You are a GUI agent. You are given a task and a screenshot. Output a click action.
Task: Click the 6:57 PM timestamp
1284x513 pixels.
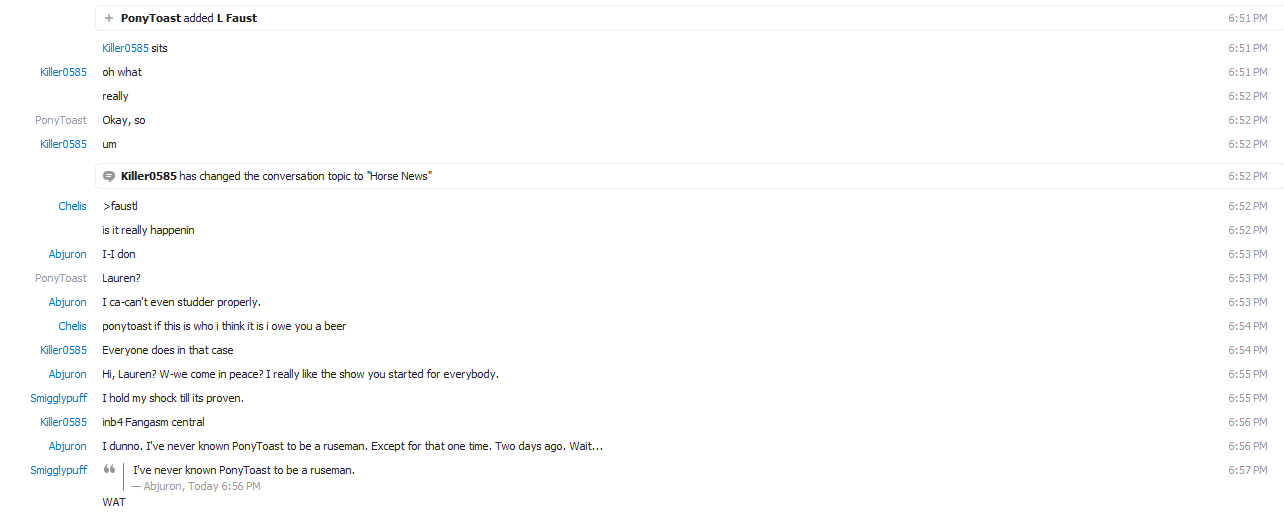(1247, 470)
